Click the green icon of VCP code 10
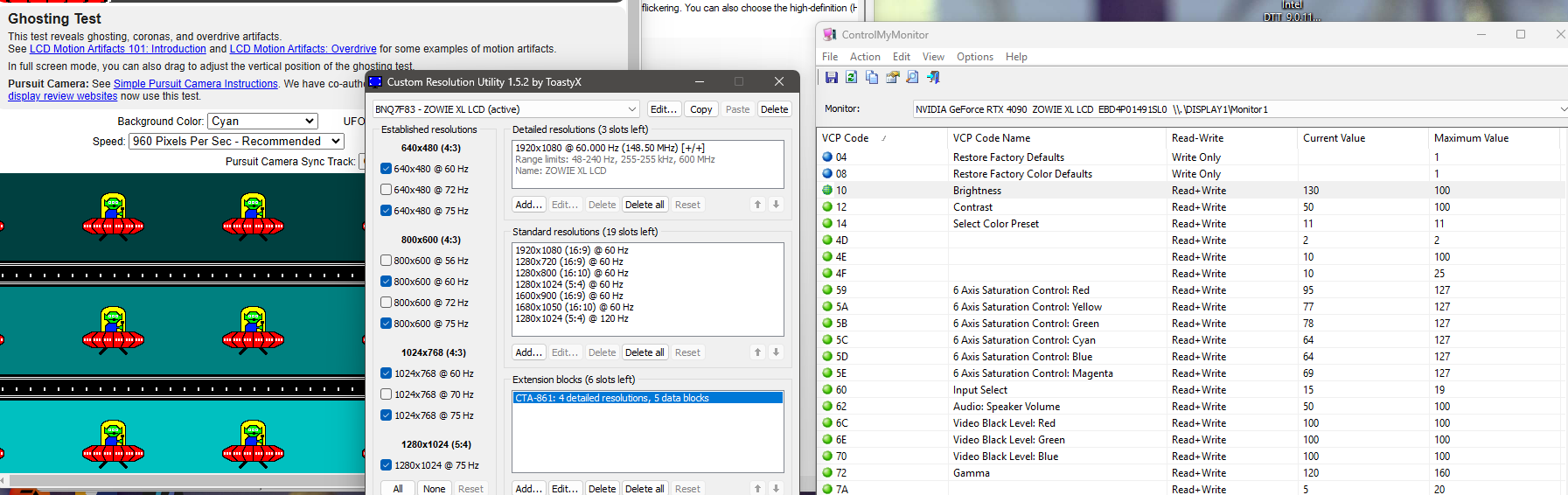The image size is (1568, 495). pyautogui.click(x=827, y=191)
